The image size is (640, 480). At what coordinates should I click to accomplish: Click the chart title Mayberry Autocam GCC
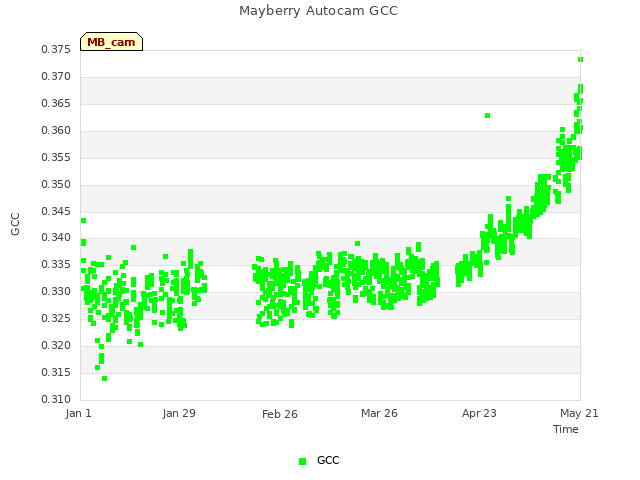[318, 11]
